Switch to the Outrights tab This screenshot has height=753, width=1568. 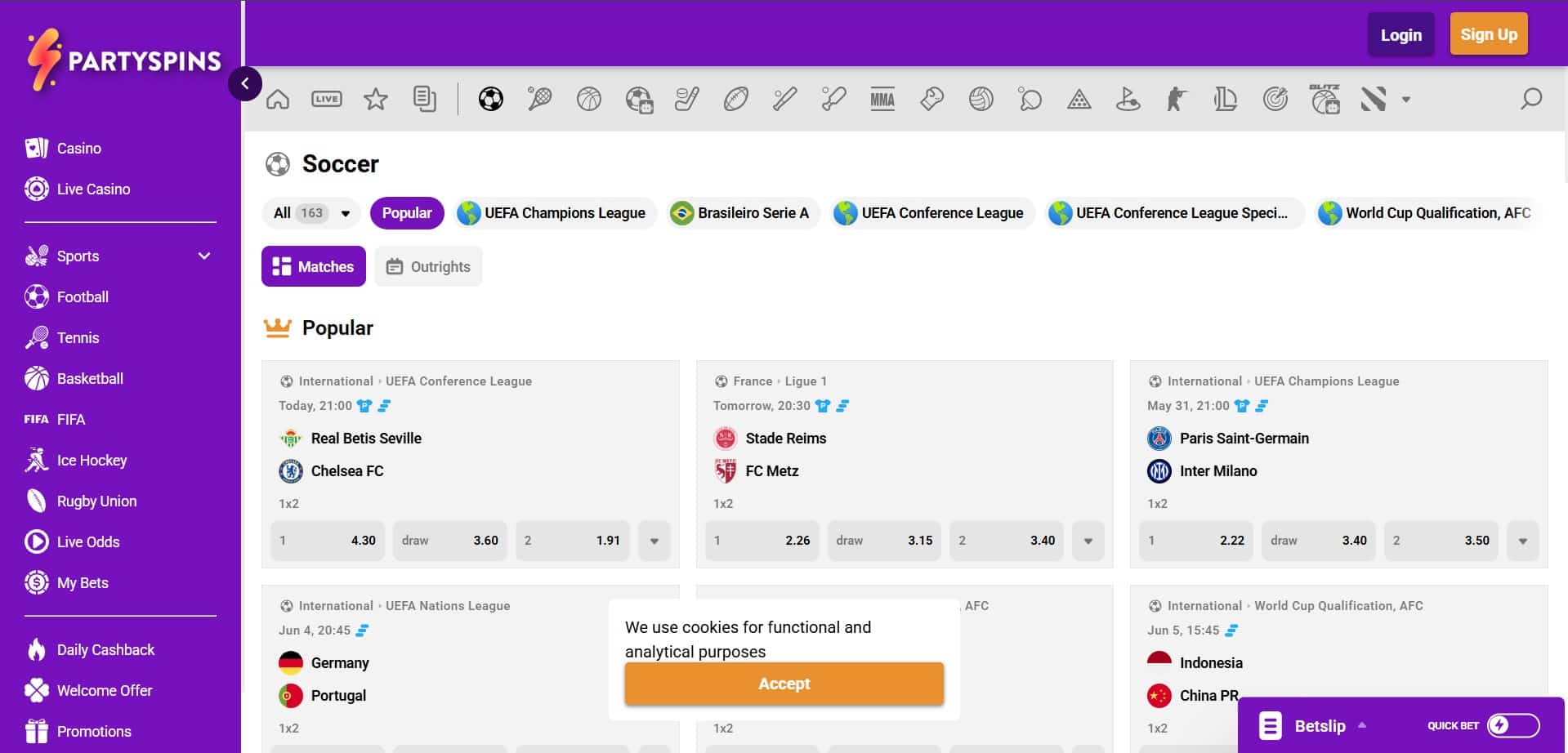coord(428,266)
